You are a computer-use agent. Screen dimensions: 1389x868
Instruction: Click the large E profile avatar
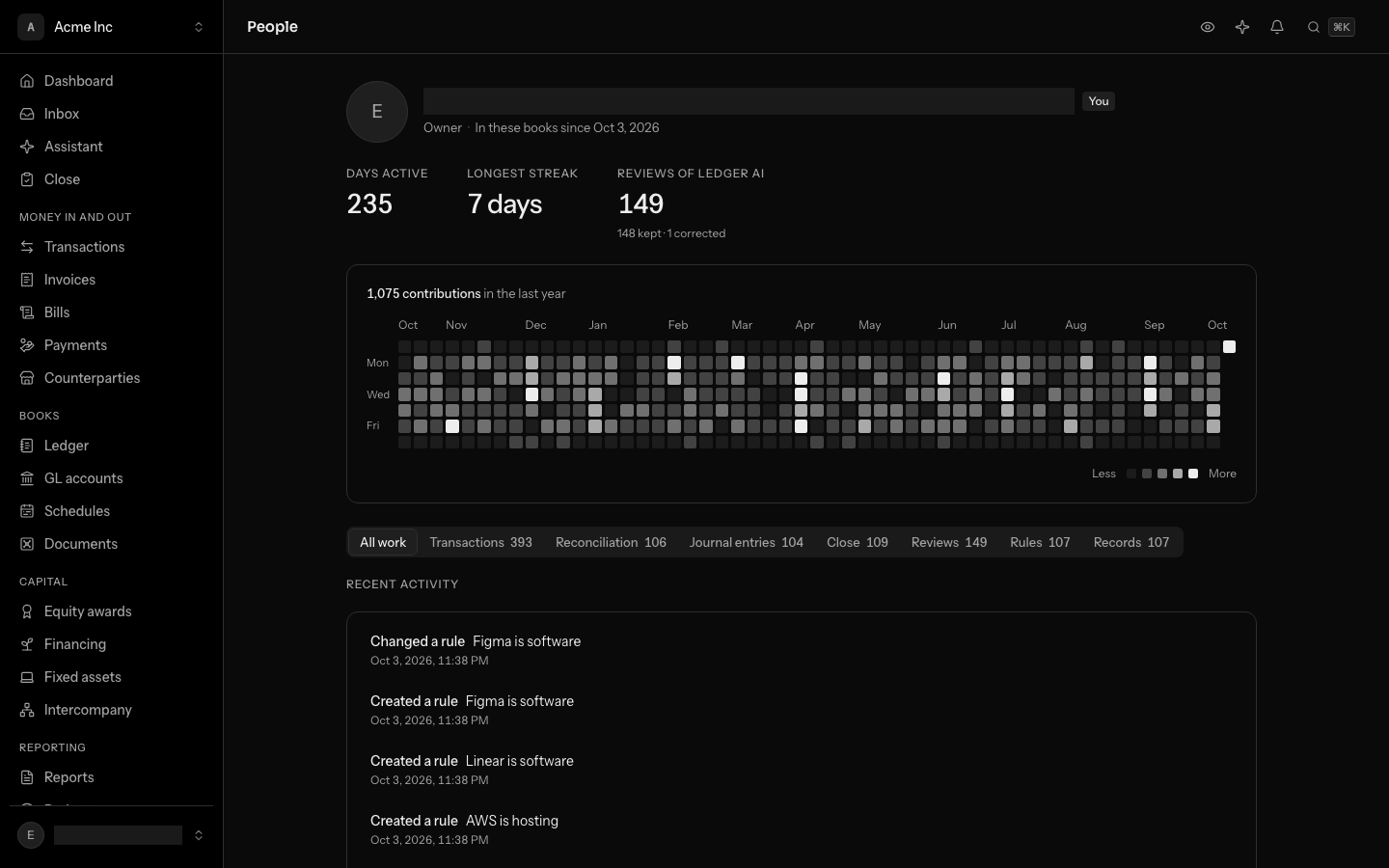click(377, 112)
